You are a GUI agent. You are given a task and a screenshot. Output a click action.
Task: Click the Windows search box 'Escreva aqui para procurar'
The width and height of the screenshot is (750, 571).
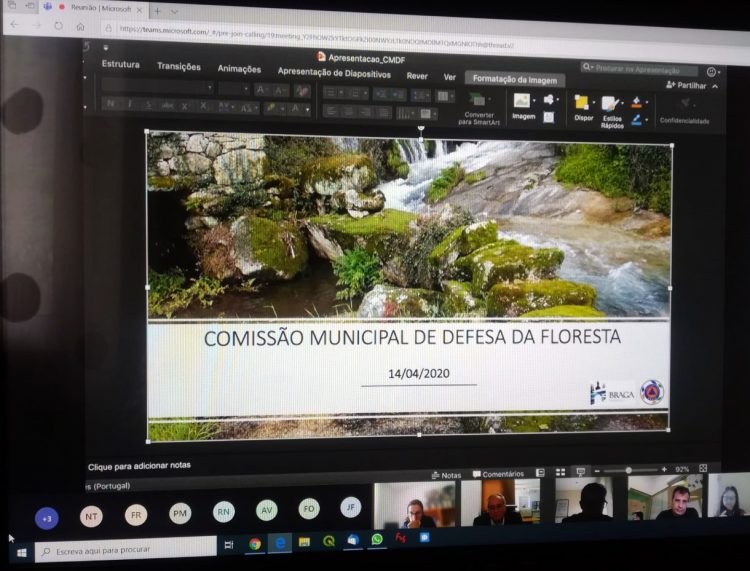125,549
